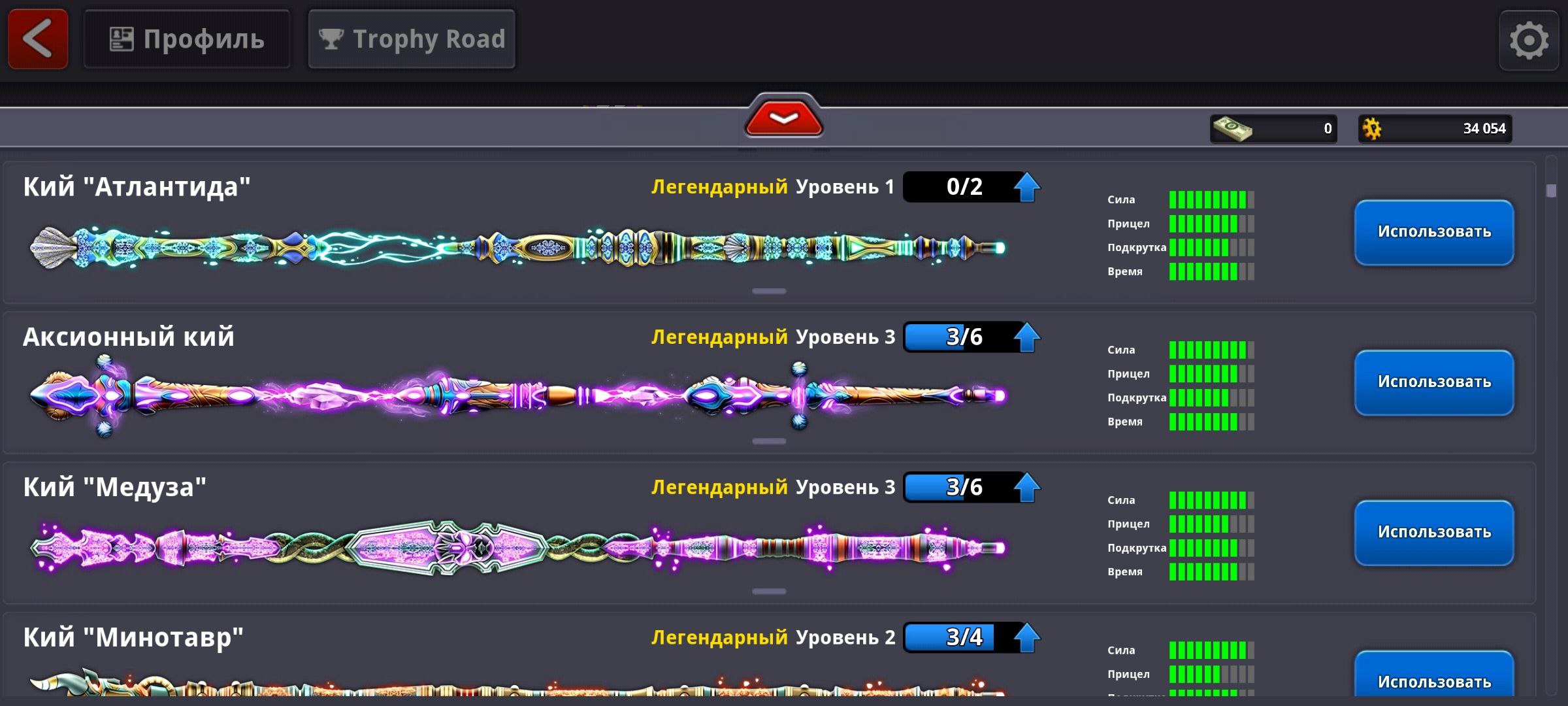The height and width of the screenshot is (706, 1568).
Task: Open the Профиль tab
Action: (187, 39)
